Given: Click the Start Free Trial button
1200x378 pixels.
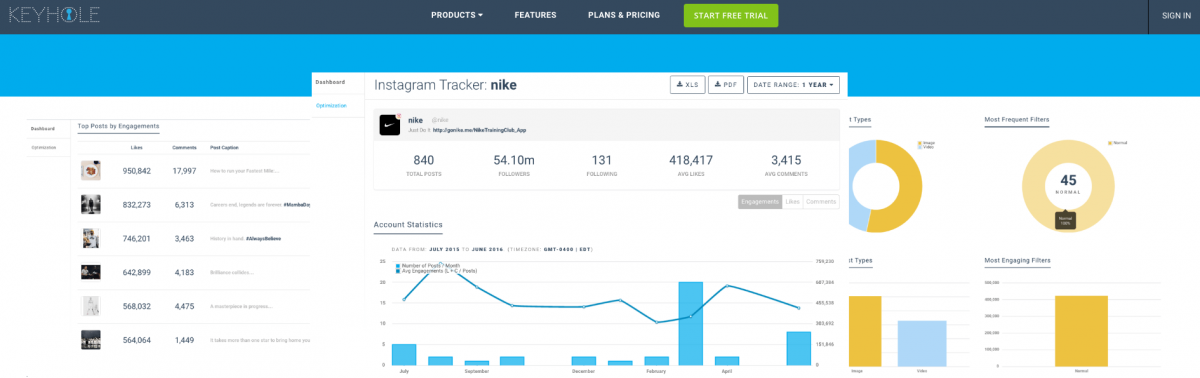Looking at the screenshot, I should [x=731, y=15].
